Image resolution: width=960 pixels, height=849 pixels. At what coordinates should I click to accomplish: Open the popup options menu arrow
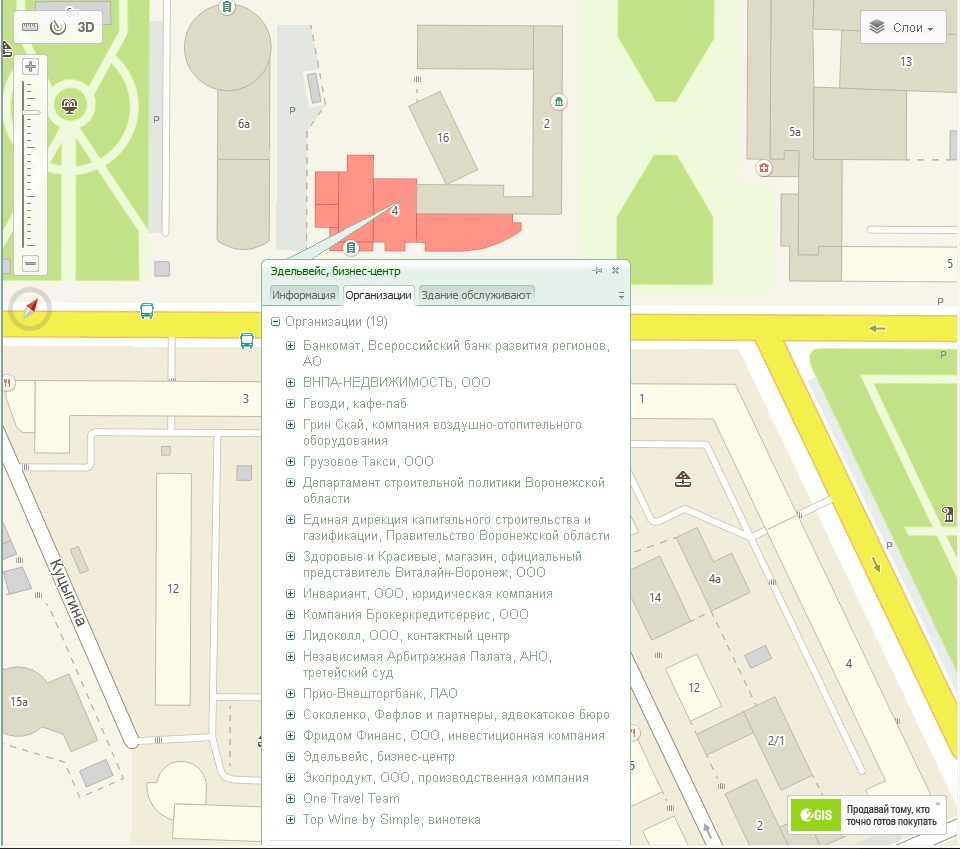coord(621,295)
